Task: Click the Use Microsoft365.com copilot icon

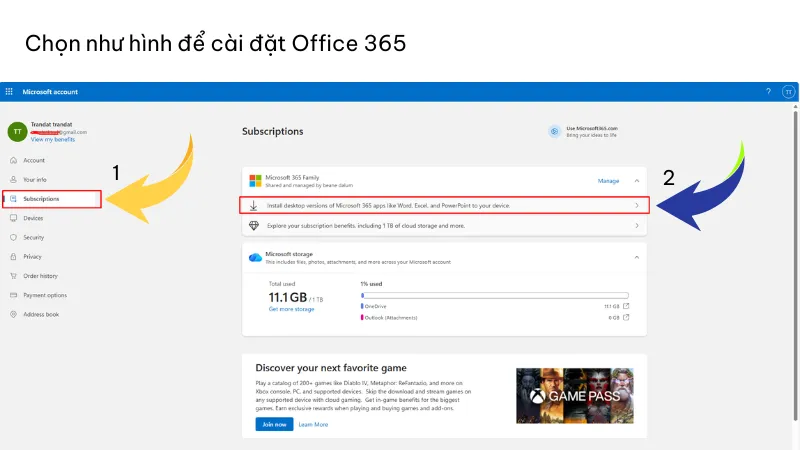Action: coord(554,131)
